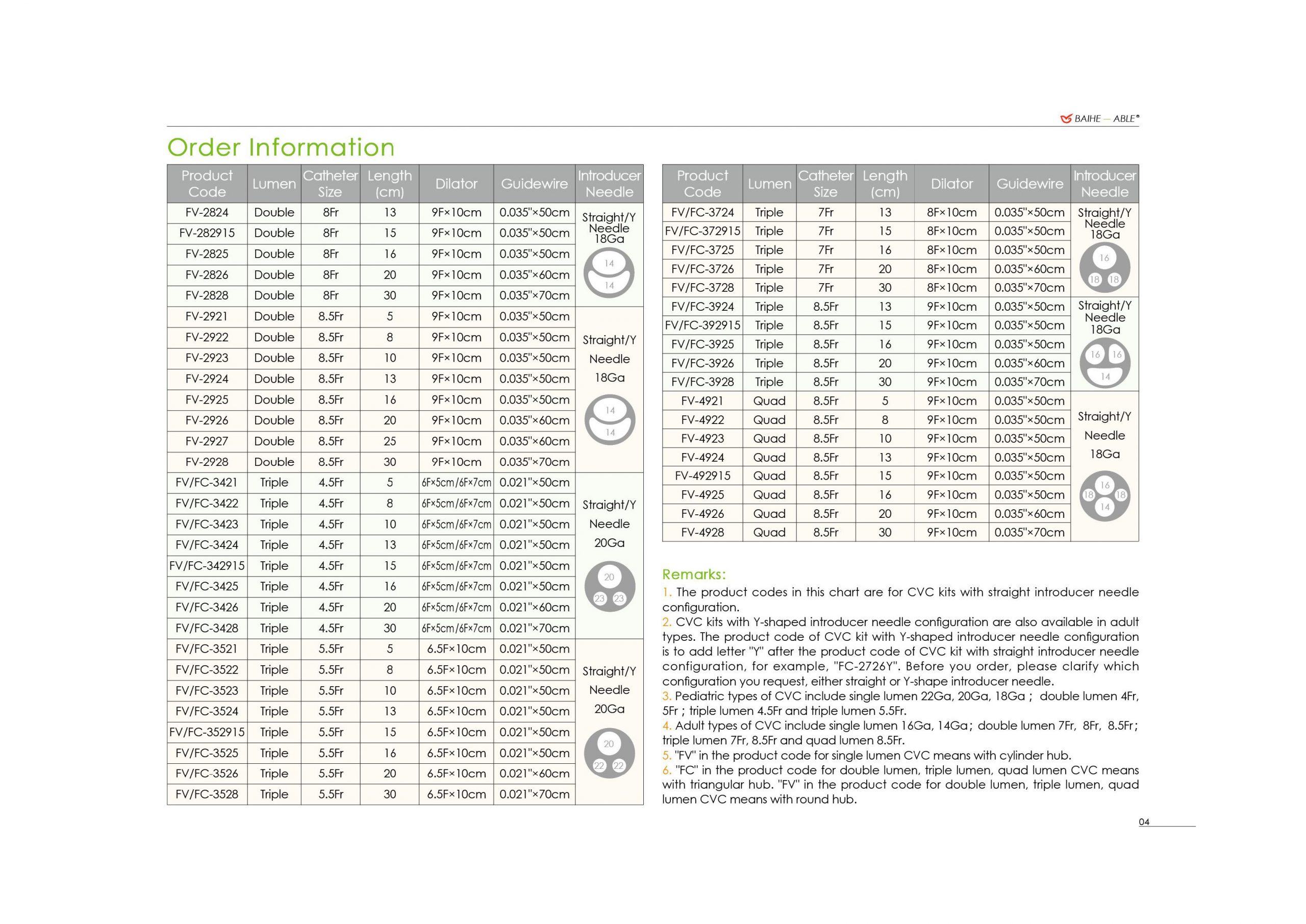
Task: Click the 'Double' lumen cell in the FV-2922 row
Action: (274, 337)
